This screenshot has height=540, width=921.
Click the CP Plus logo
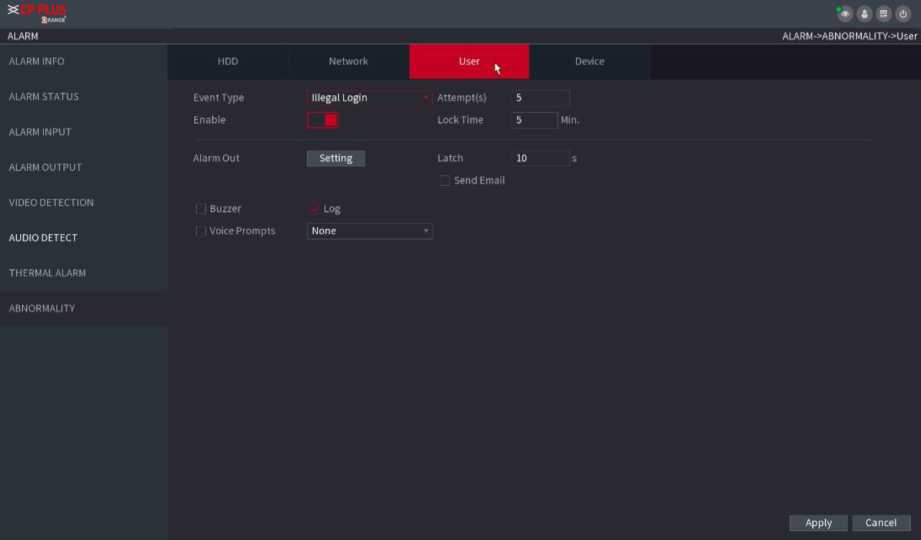pos(42,13)
